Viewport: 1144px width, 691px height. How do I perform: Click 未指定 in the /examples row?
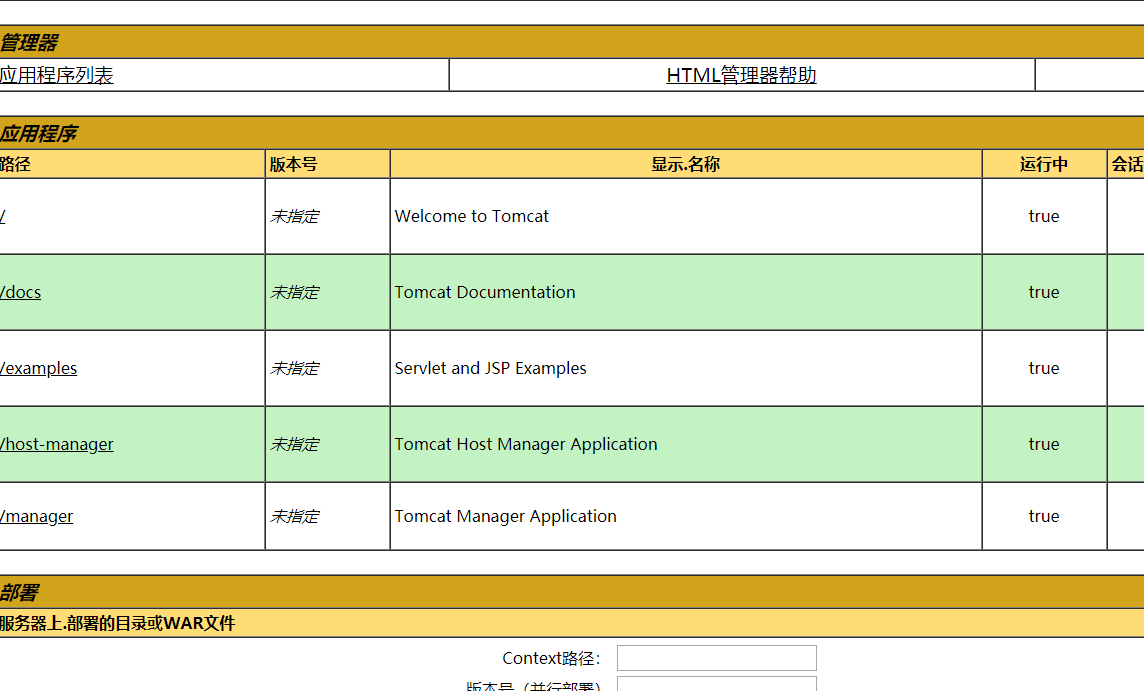click(295, 368)
